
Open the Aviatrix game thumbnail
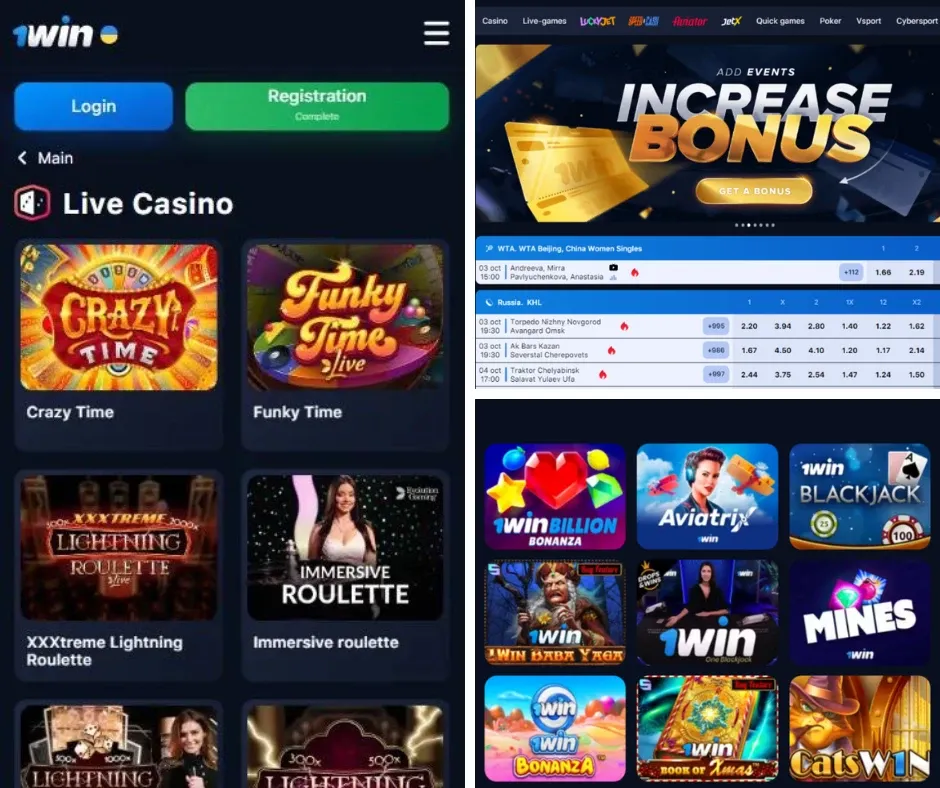tap(707, 496)
